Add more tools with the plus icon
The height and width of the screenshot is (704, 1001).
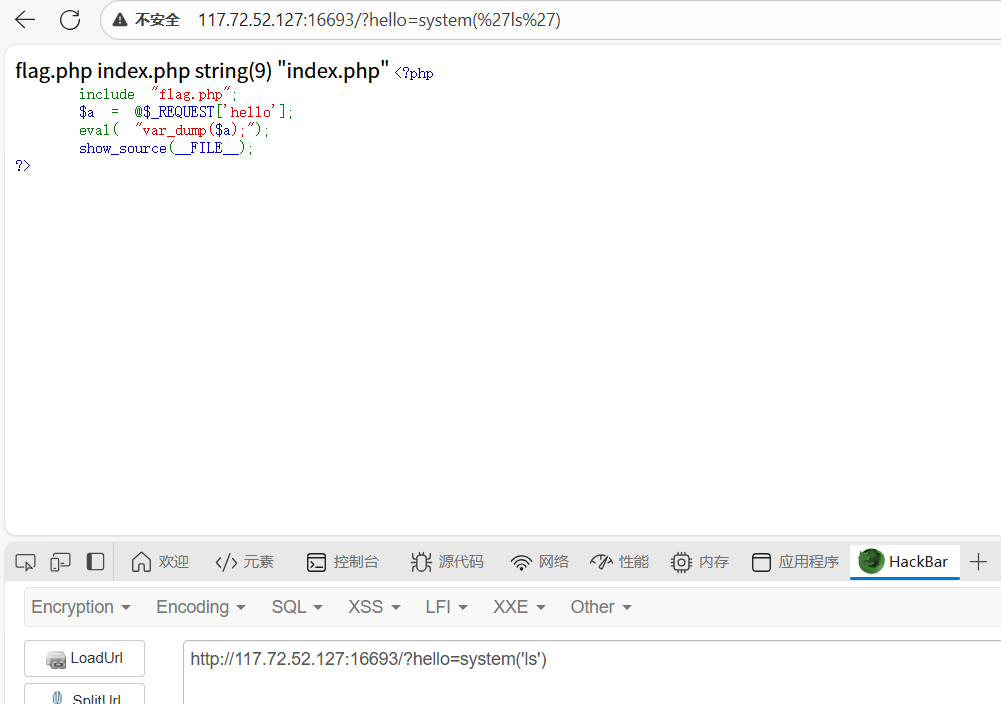(978, 562)
